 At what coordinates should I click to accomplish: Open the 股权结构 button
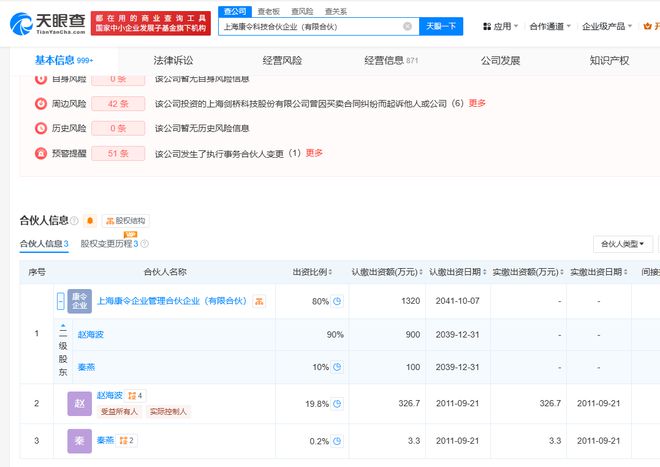(x=125, y=221)
